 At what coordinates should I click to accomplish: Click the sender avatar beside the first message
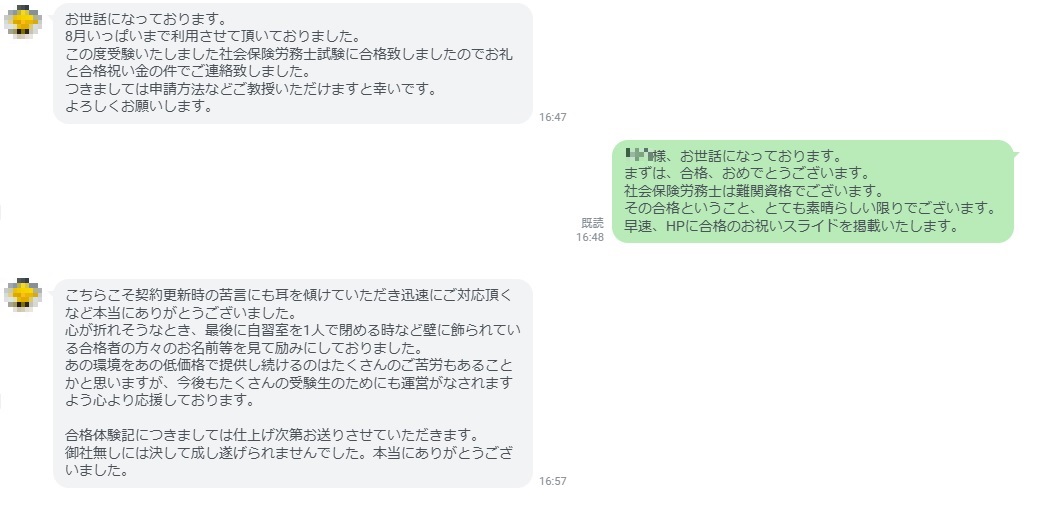click(22, 20)
